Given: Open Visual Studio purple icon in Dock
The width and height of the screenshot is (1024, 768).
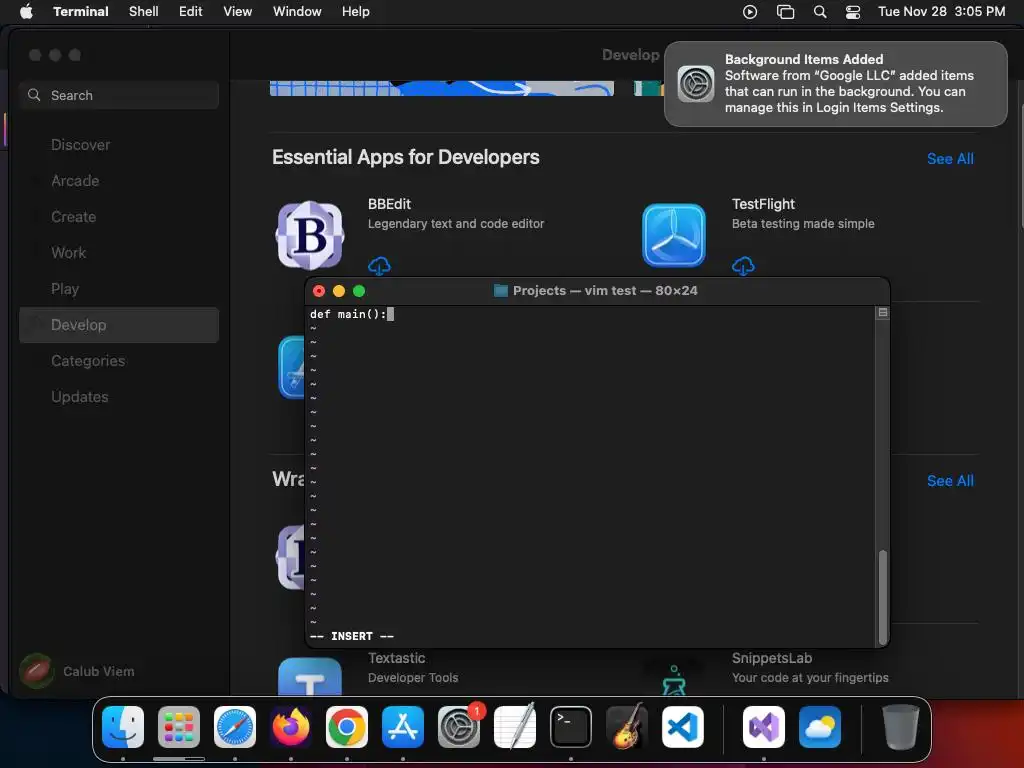Looking at the screenshot, I should [x=764, y=727].
